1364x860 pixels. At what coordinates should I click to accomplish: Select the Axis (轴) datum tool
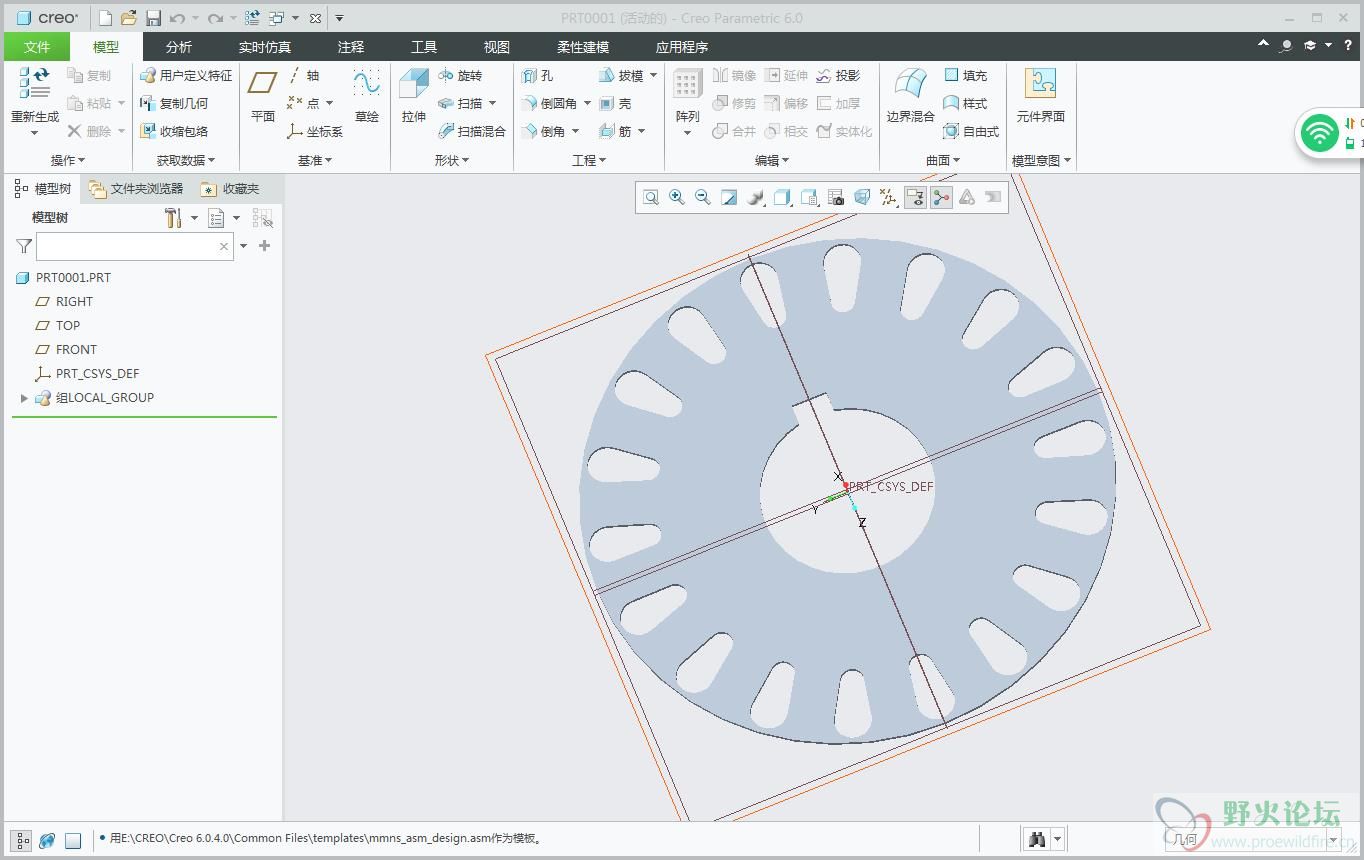pos(303,75)
